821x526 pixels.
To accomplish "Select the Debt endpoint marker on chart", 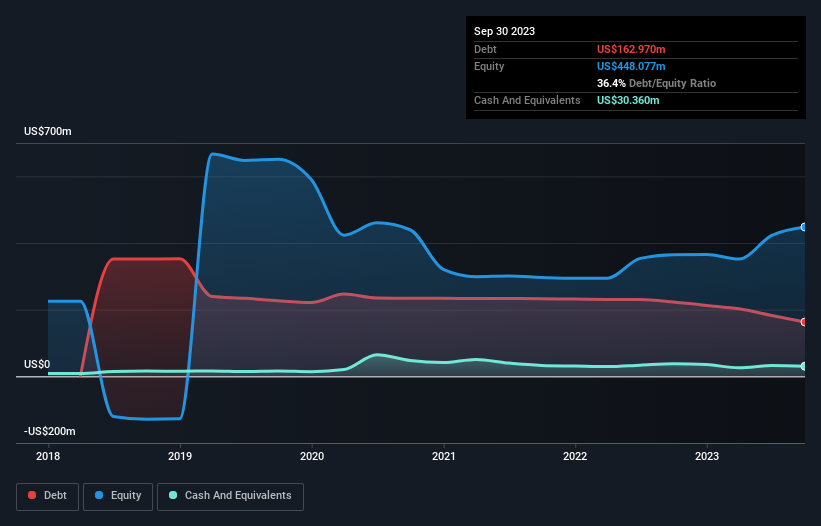I will pos(804,322).
